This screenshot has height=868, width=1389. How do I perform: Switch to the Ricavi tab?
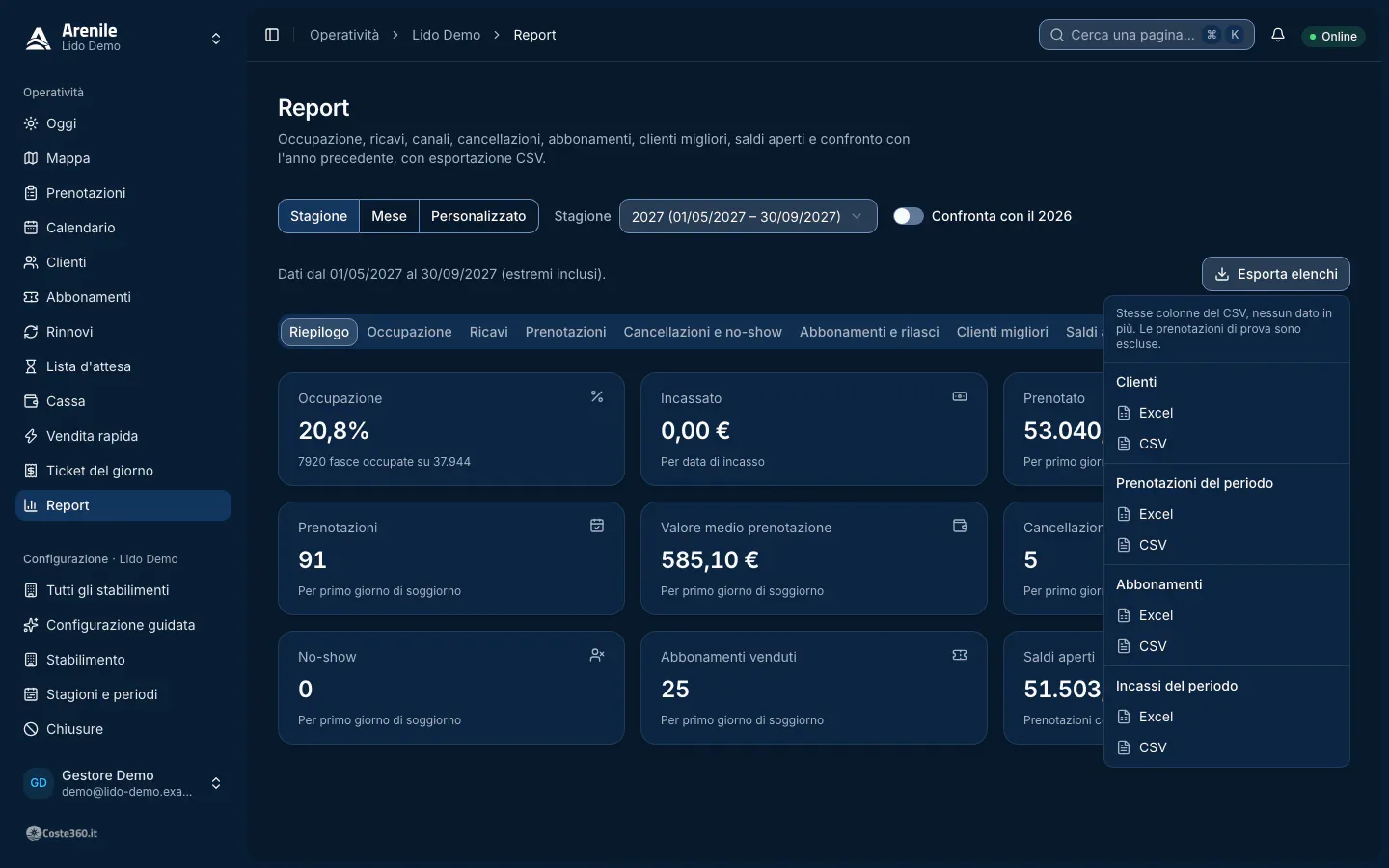(x=488, y=332)
